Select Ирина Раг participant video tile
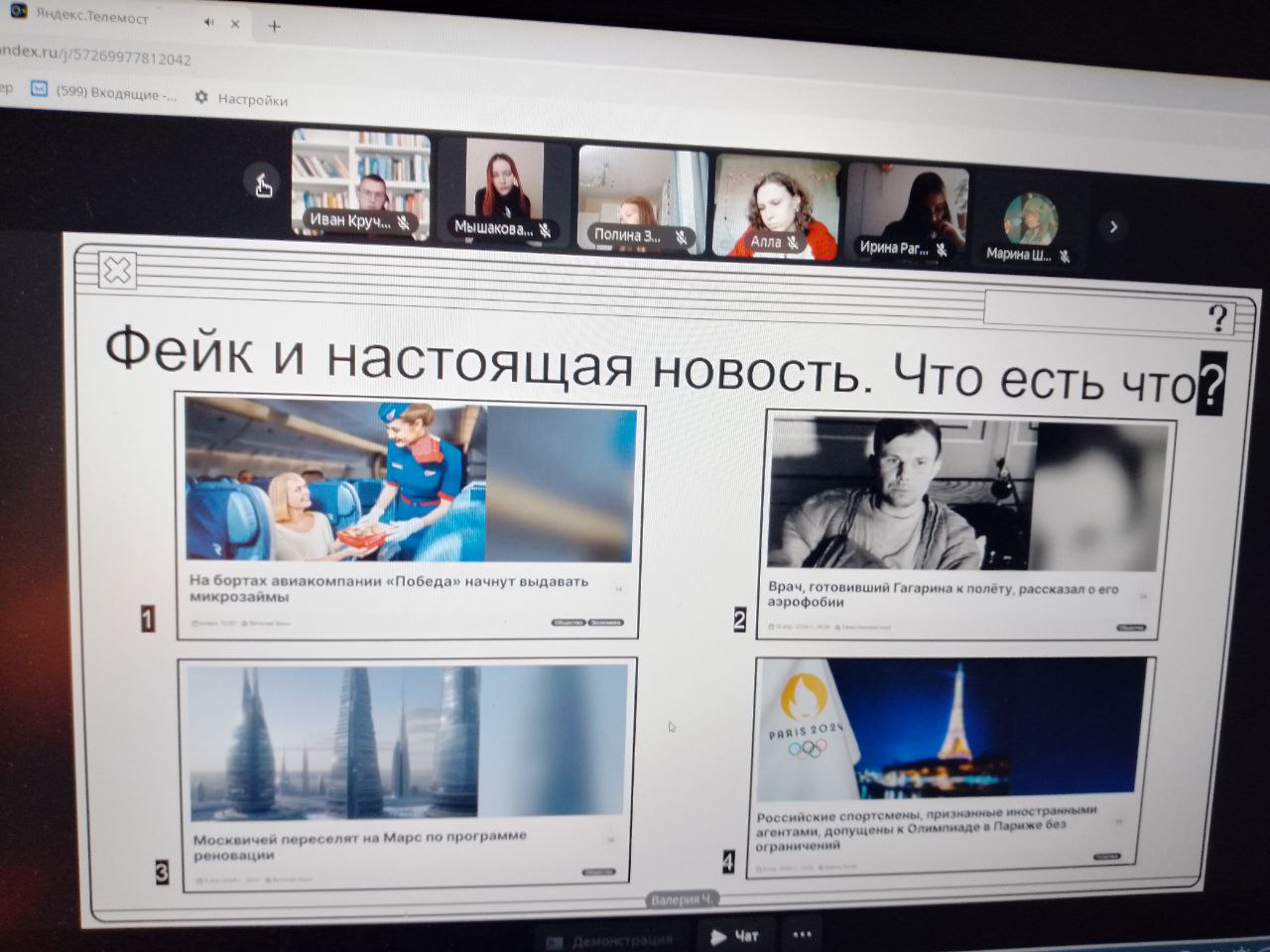1270x952 pixels. coord(907,211)
